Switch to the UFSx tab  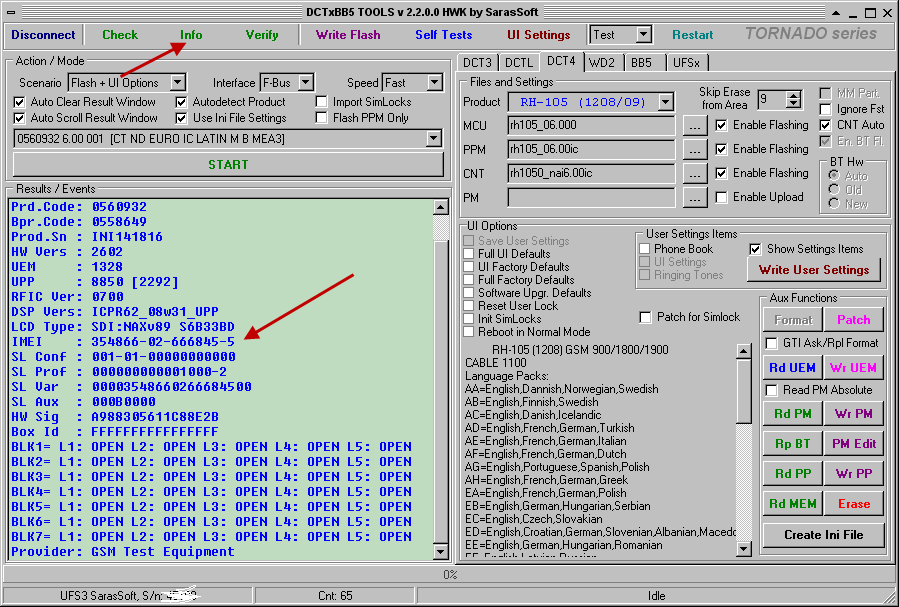686,62
